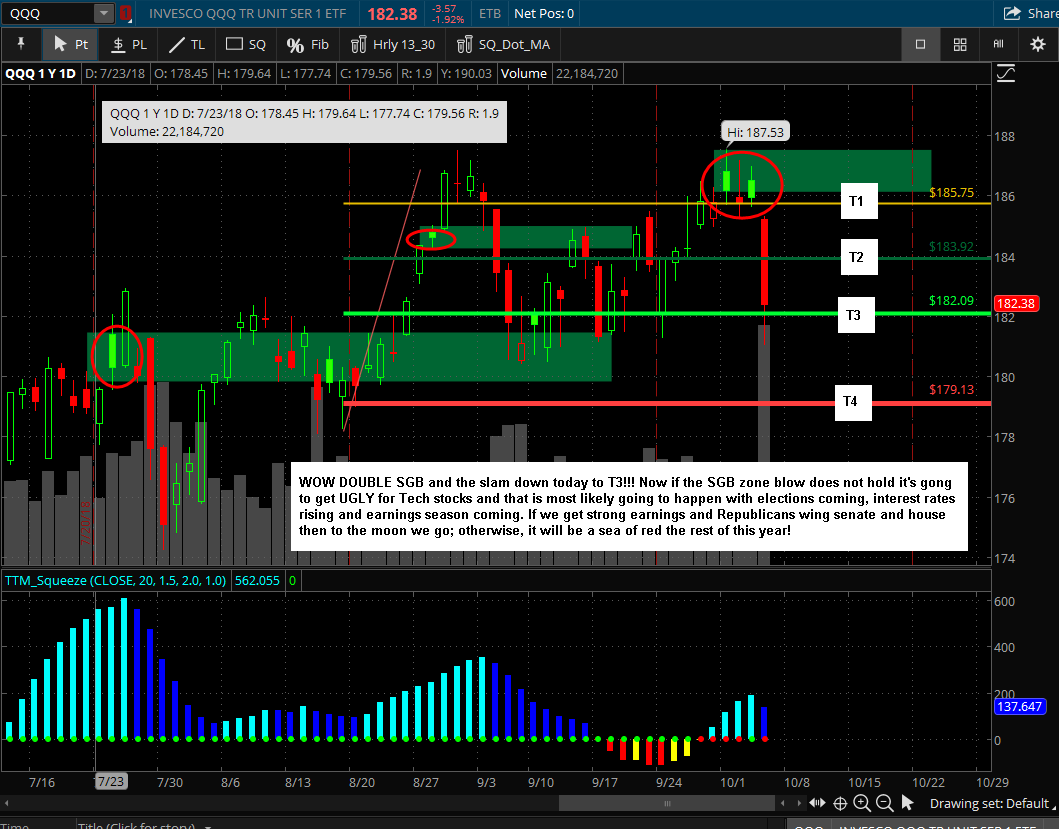Load the Hrly 13_30 study set
The width and height of the screenshot is (1059, 829).
pyautogui.click(x=393, y=44)
